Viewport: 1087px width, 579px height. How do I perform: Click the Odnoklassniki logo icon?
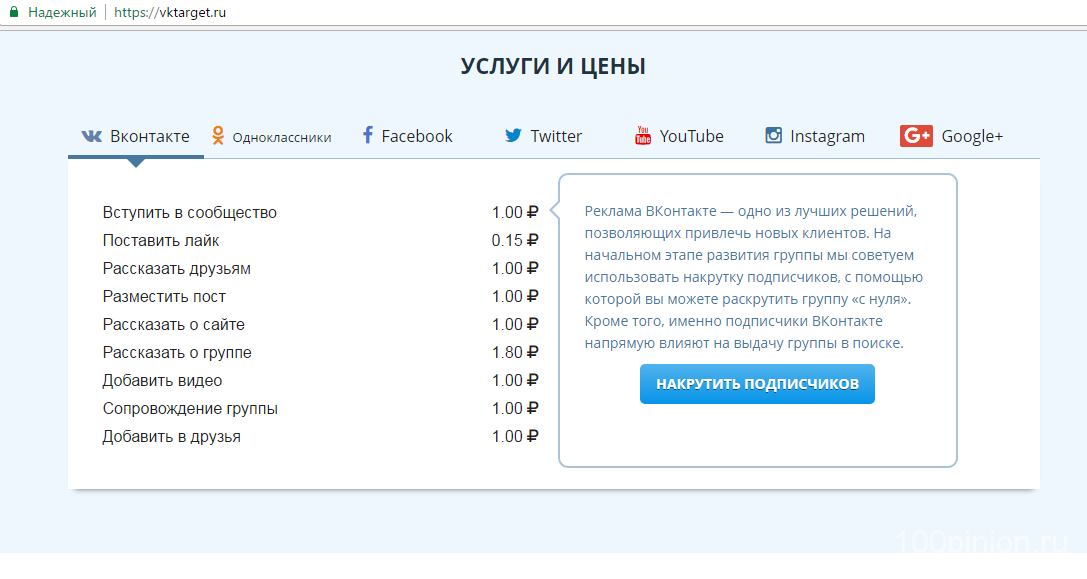(x=218, y=136)
